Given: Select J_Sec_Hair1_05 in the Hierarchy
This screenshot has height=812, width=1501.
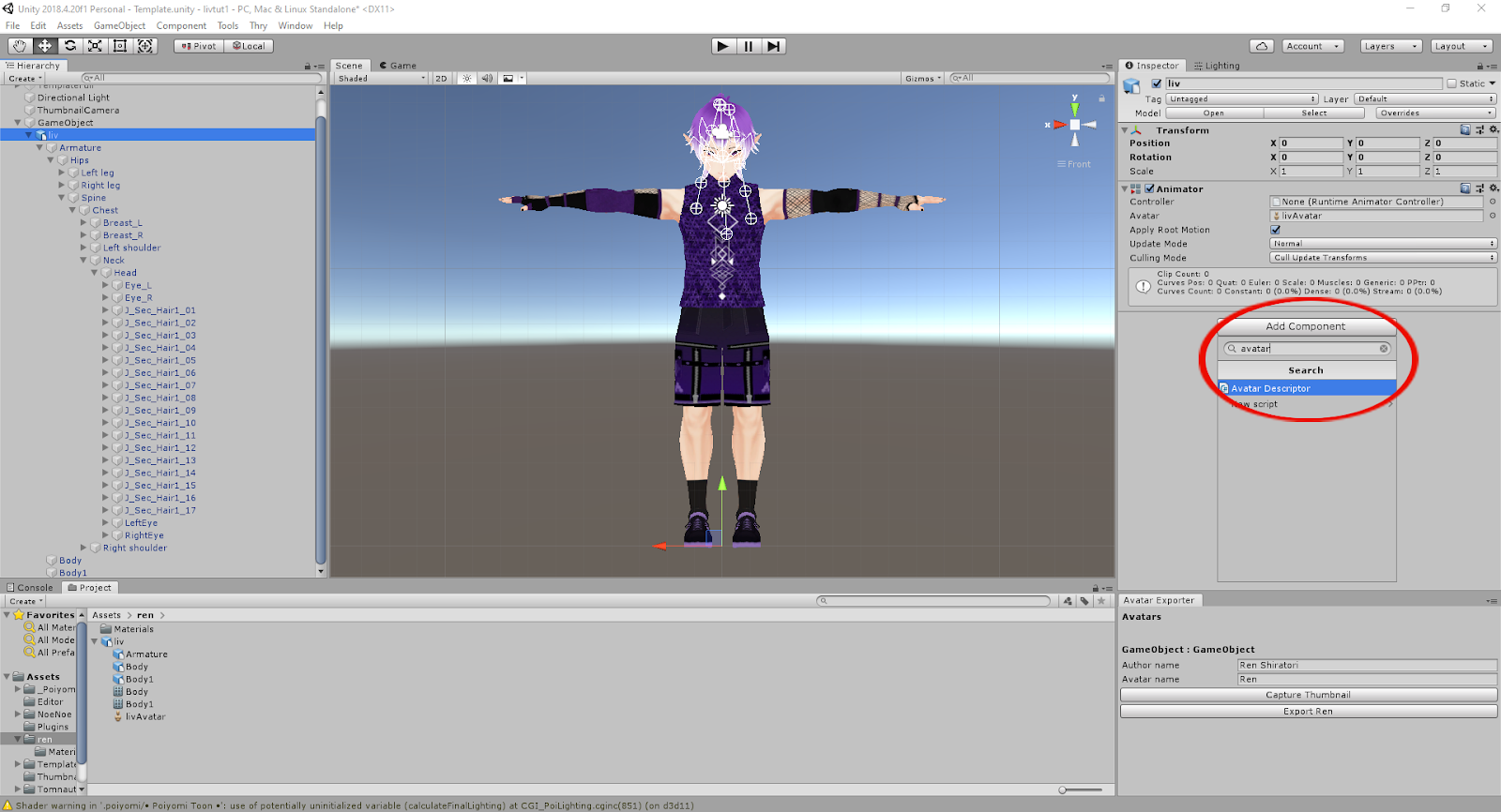Looking at the screenshot, I should (160, 360).
